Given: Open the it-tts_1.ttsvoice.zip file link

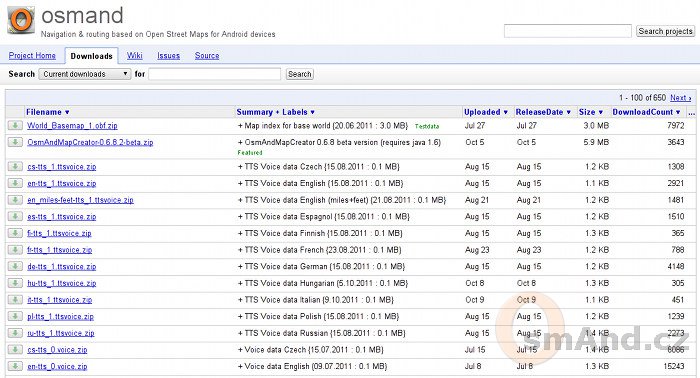Looking at the screenshot, I should pyautogui.click(x=59, y=300).
